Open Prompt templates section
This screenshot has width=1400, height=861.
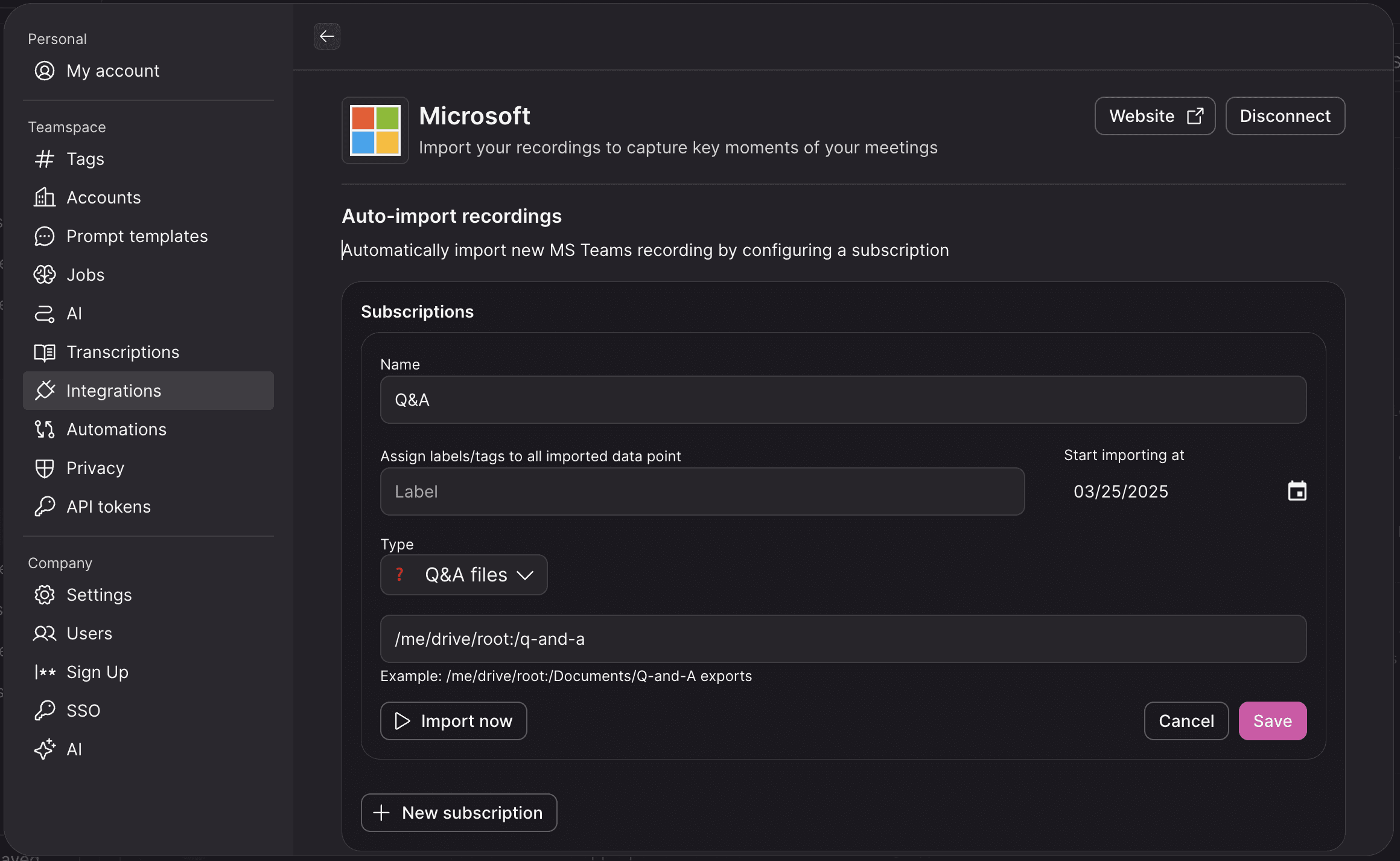point(148,236)
